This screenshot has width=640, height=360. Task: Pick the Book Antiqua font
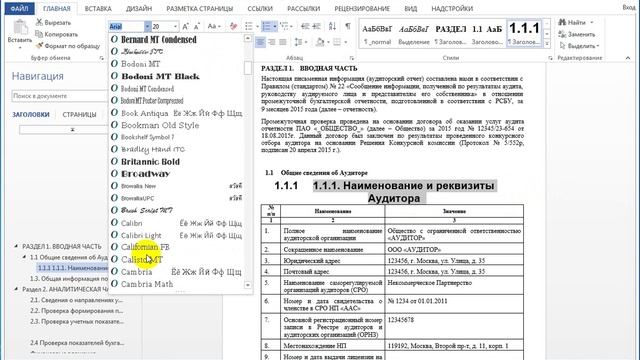click(x=177, y=113)
